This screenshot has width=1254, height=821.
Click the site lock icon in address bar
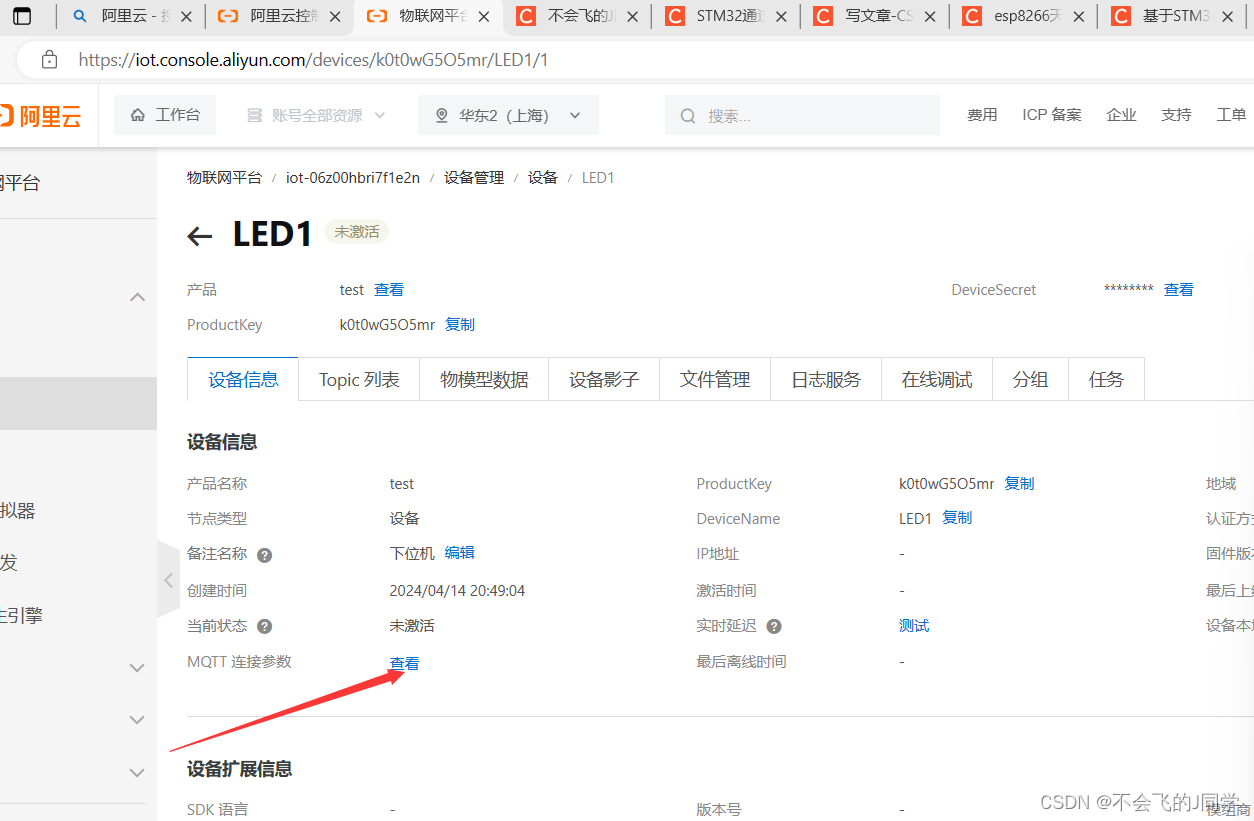(49, 60)
